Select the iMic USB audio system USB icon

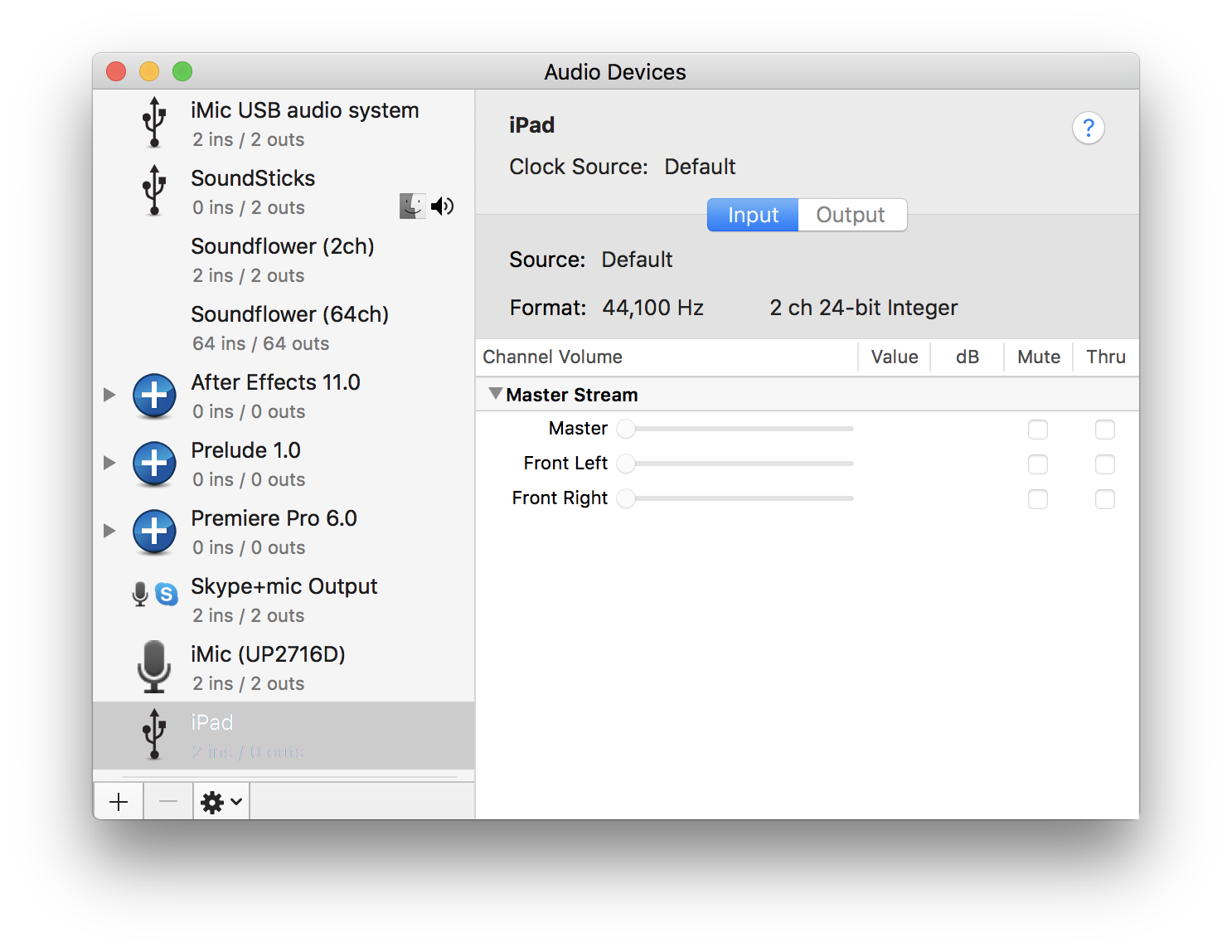click(154, 122)
